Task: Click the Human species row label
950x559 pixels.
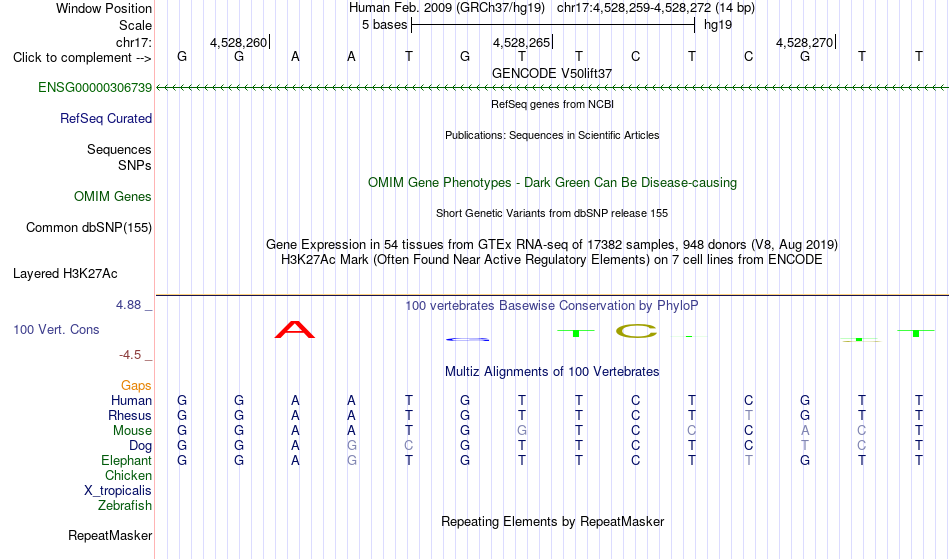Action: [131, 401]
